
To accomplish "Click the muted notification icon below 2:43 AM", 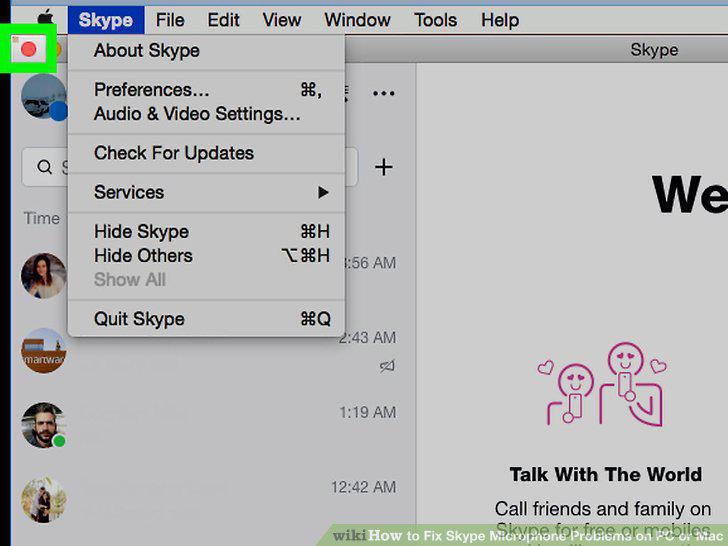I will pos(387,366).
